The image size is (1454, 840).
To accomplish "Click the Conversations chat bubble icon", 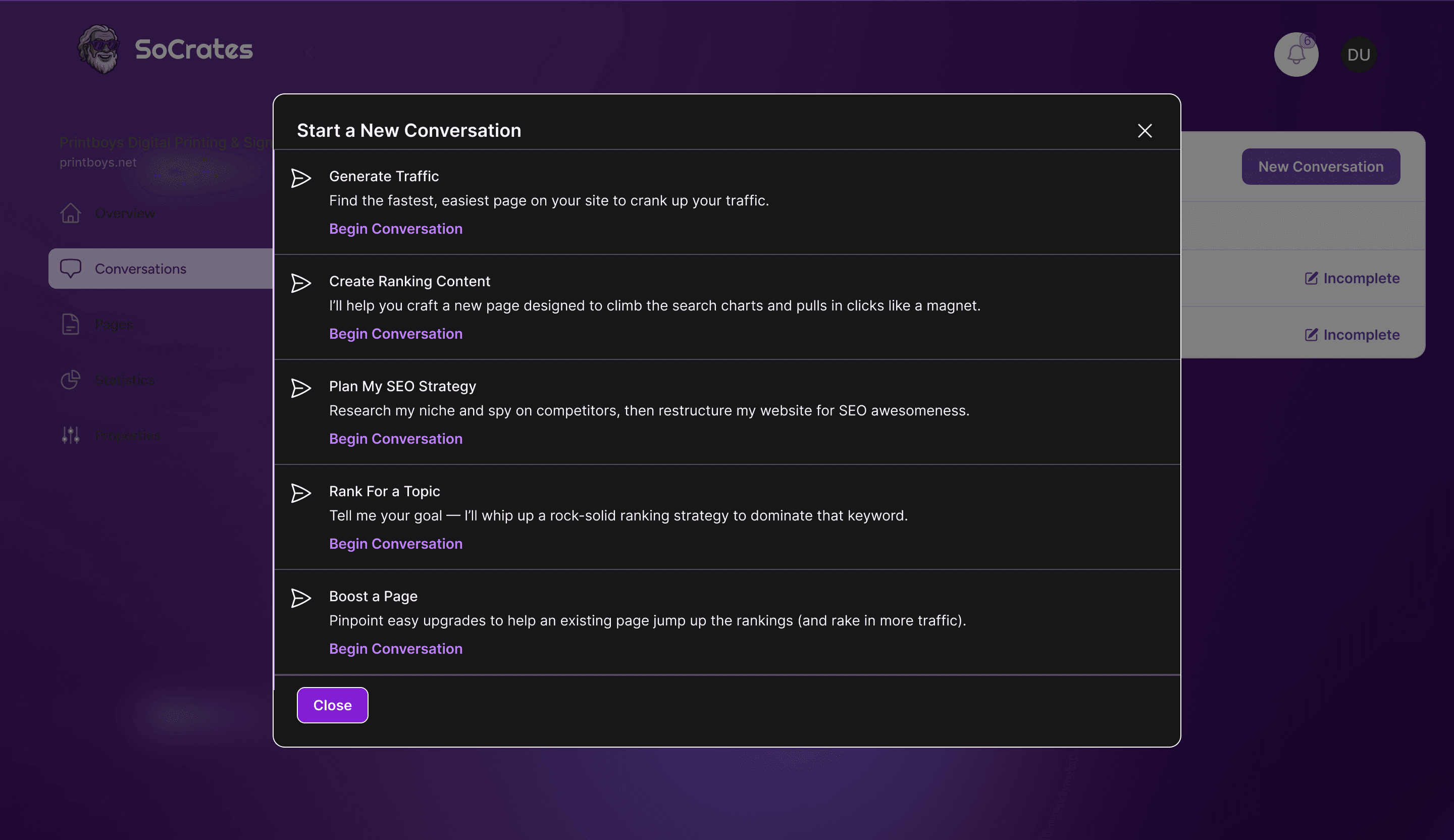I will coord(70,268).
